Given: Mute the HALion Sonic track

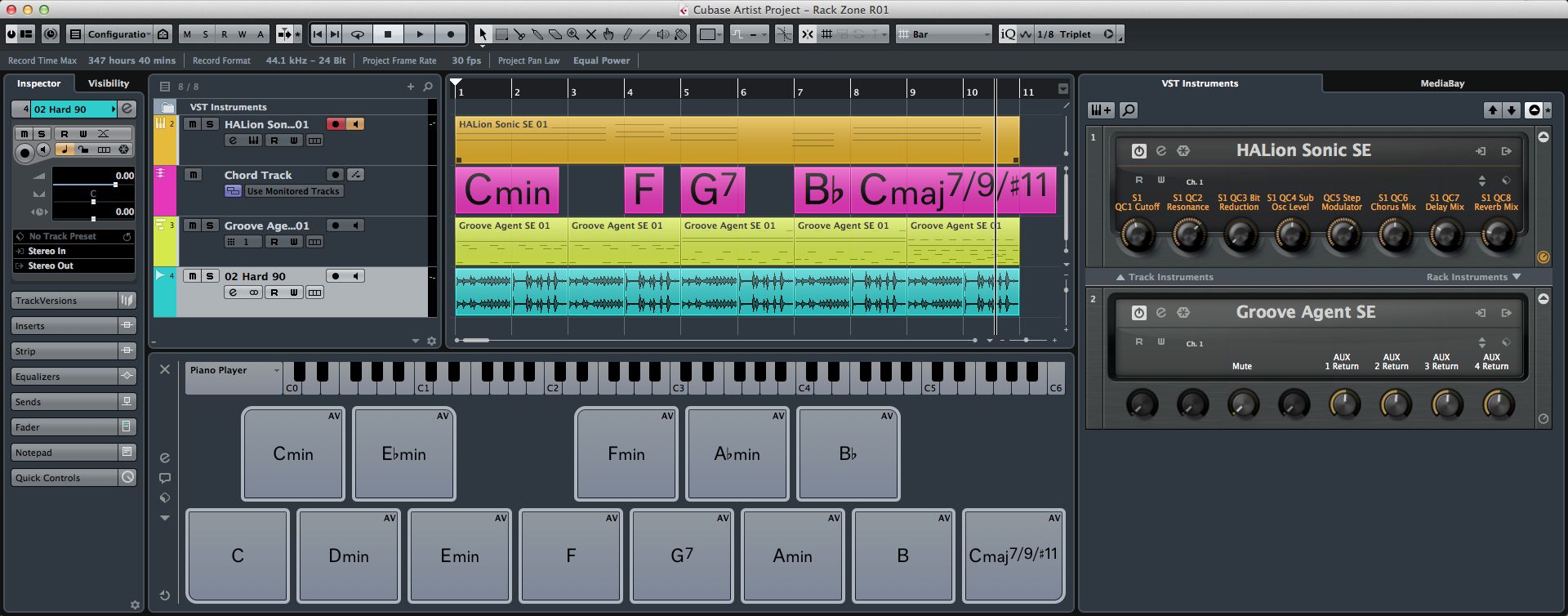Looking at the screenshot, I should click(192, 124).
